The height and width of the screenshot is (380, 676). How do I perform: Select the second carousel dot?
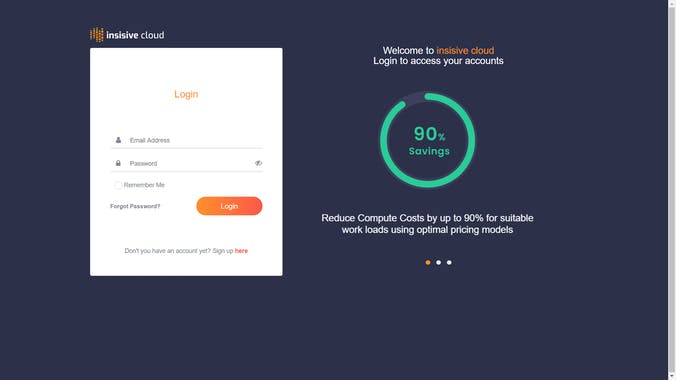438,262
